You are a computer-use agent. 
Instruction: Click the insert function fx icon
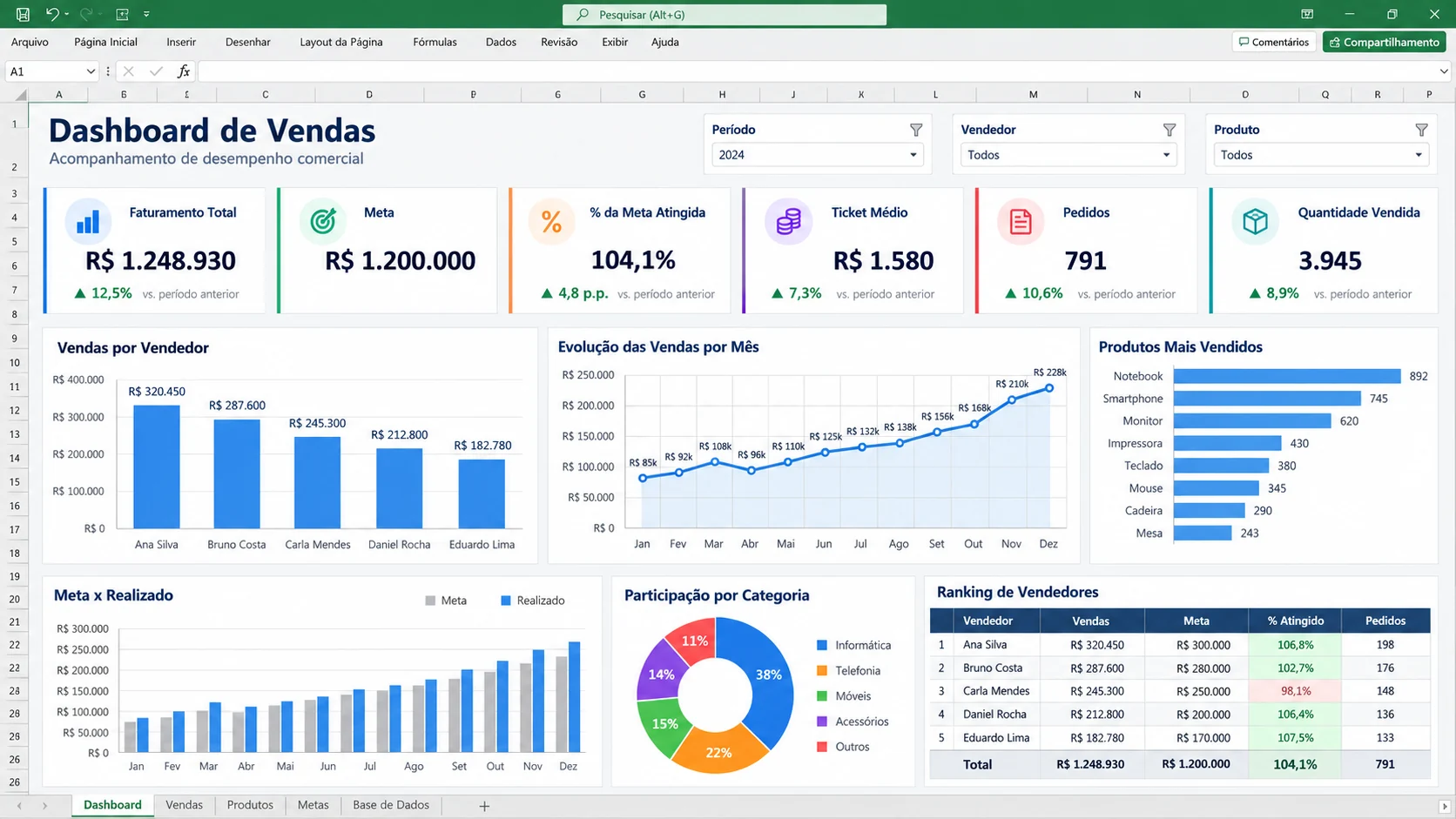click(x=183, y=71)
